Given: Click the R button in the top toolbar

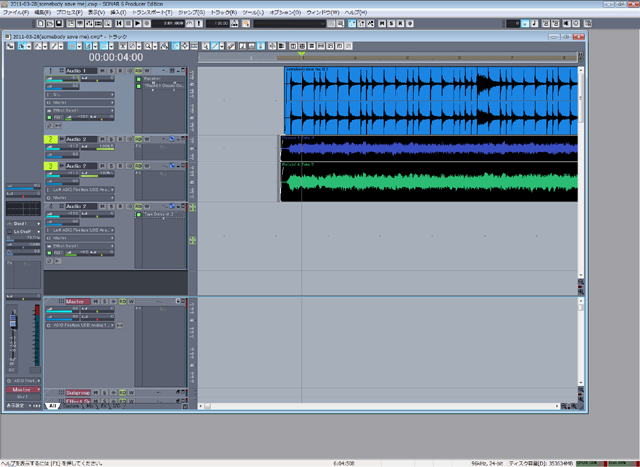Looking at the screenshot, I should pos(400,24).
